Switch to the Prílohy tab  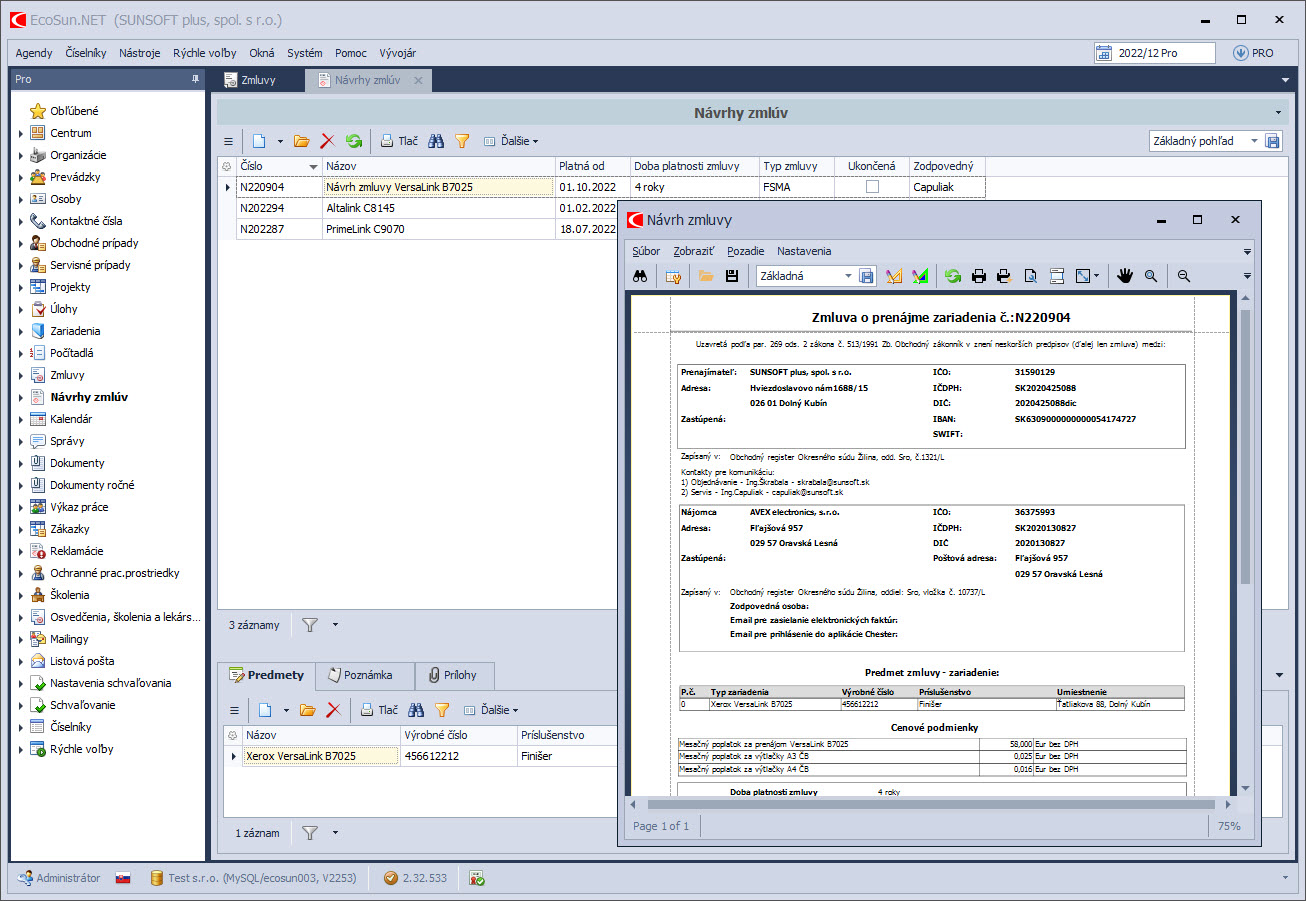click(x=453, y=676)
